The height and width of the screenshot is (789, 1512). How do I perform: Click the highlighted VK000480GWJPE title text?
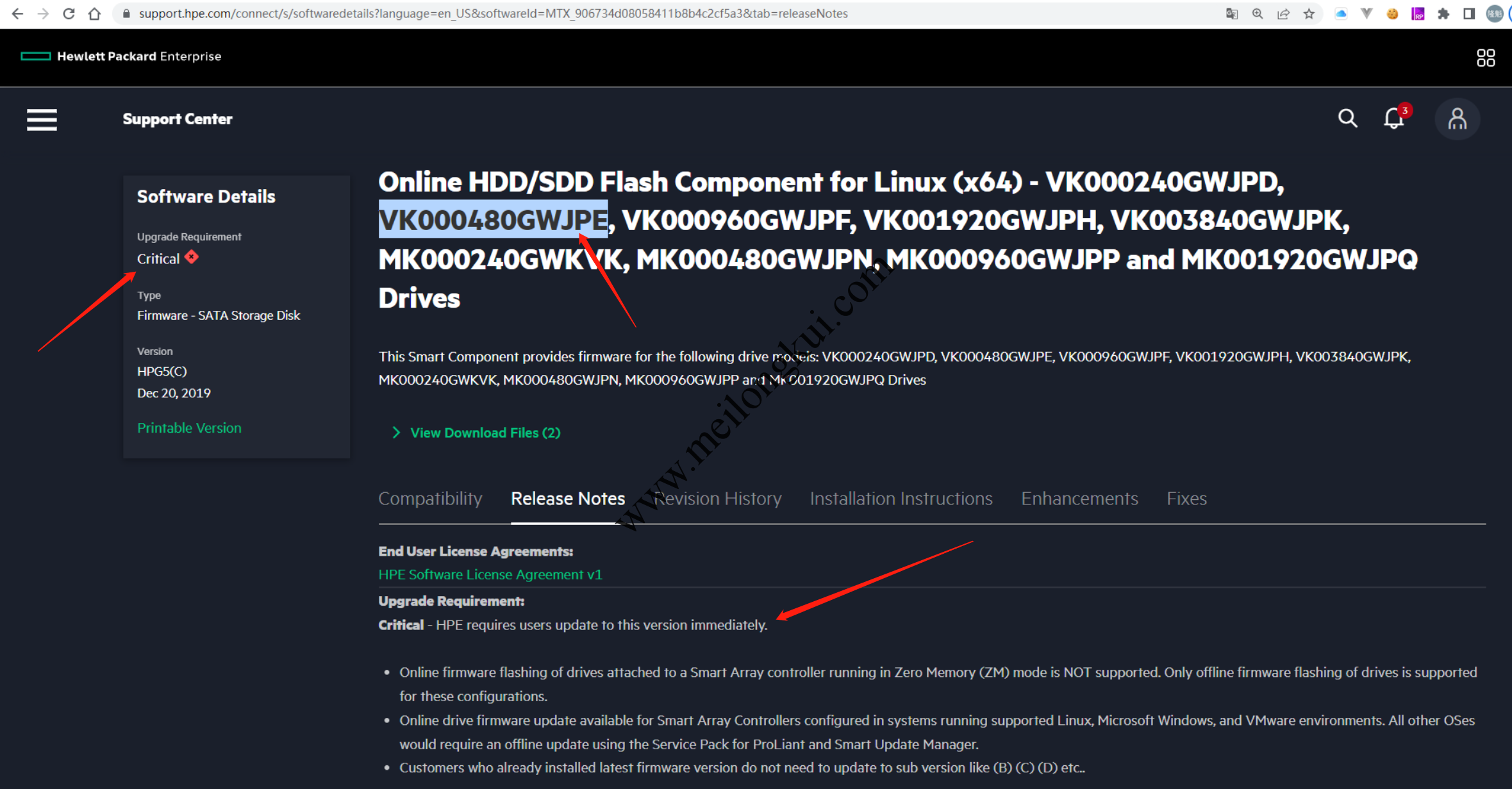coord(493,220)
